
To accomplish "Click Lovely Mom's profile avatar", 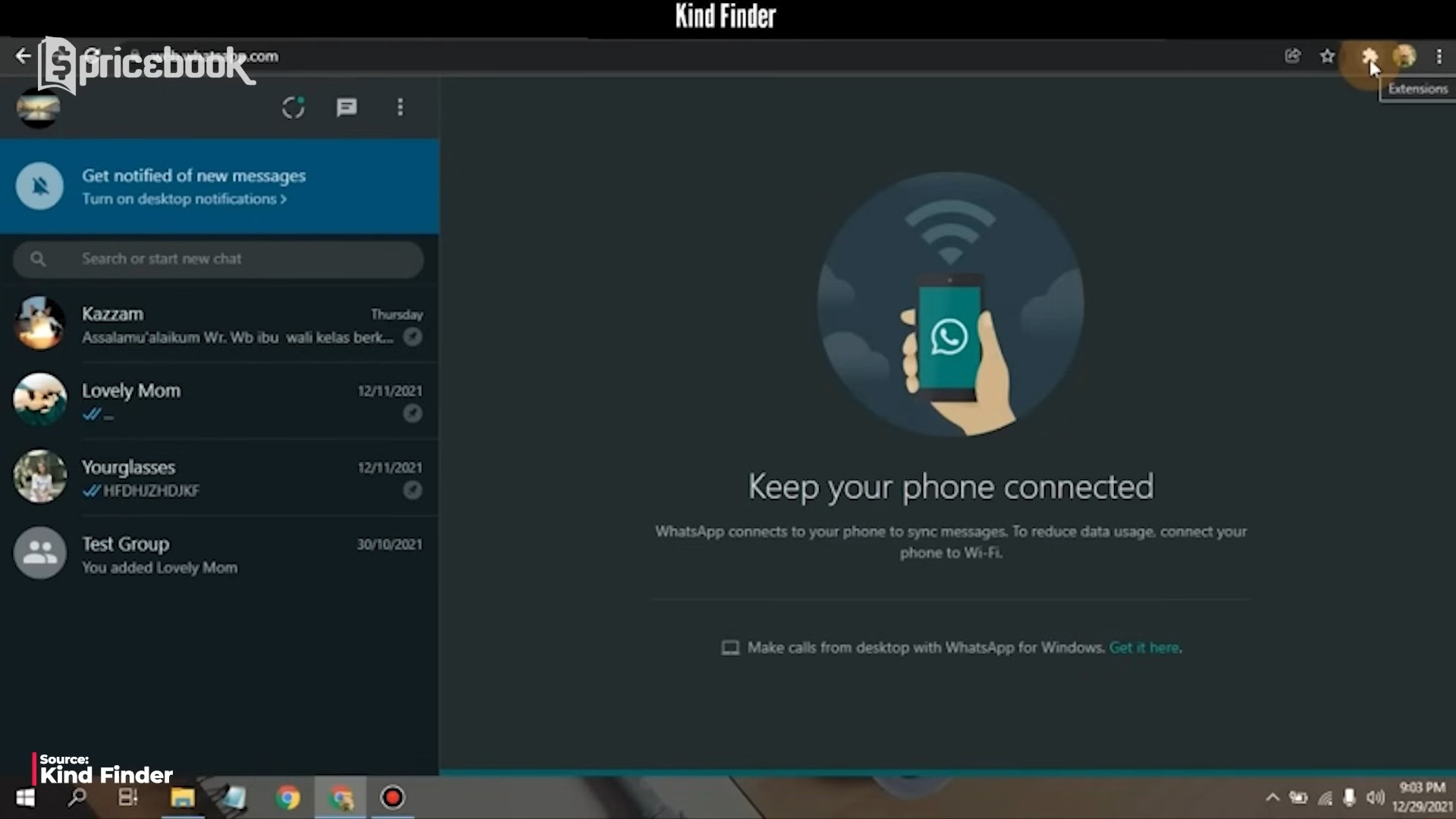I will (x=39, y=400).
